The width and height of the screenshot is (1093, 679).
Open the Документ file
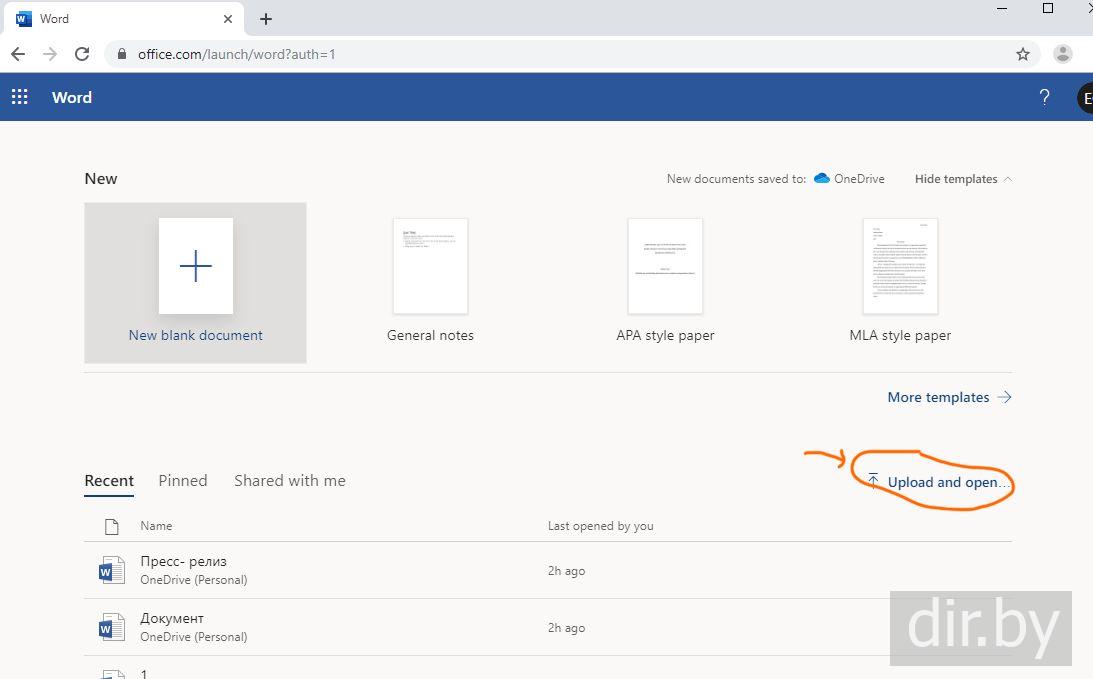(x=172, y=618)
